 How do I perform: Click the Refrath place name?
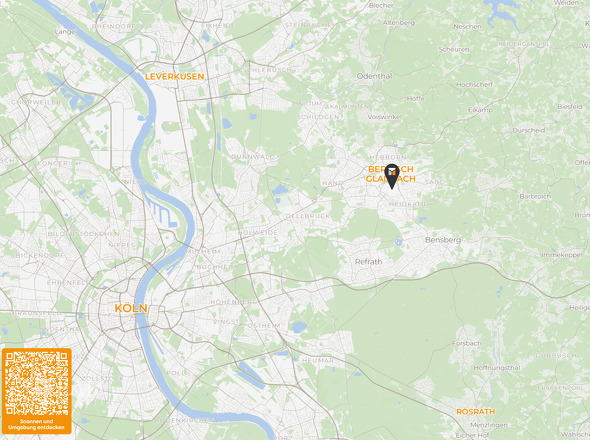[368, 262]
